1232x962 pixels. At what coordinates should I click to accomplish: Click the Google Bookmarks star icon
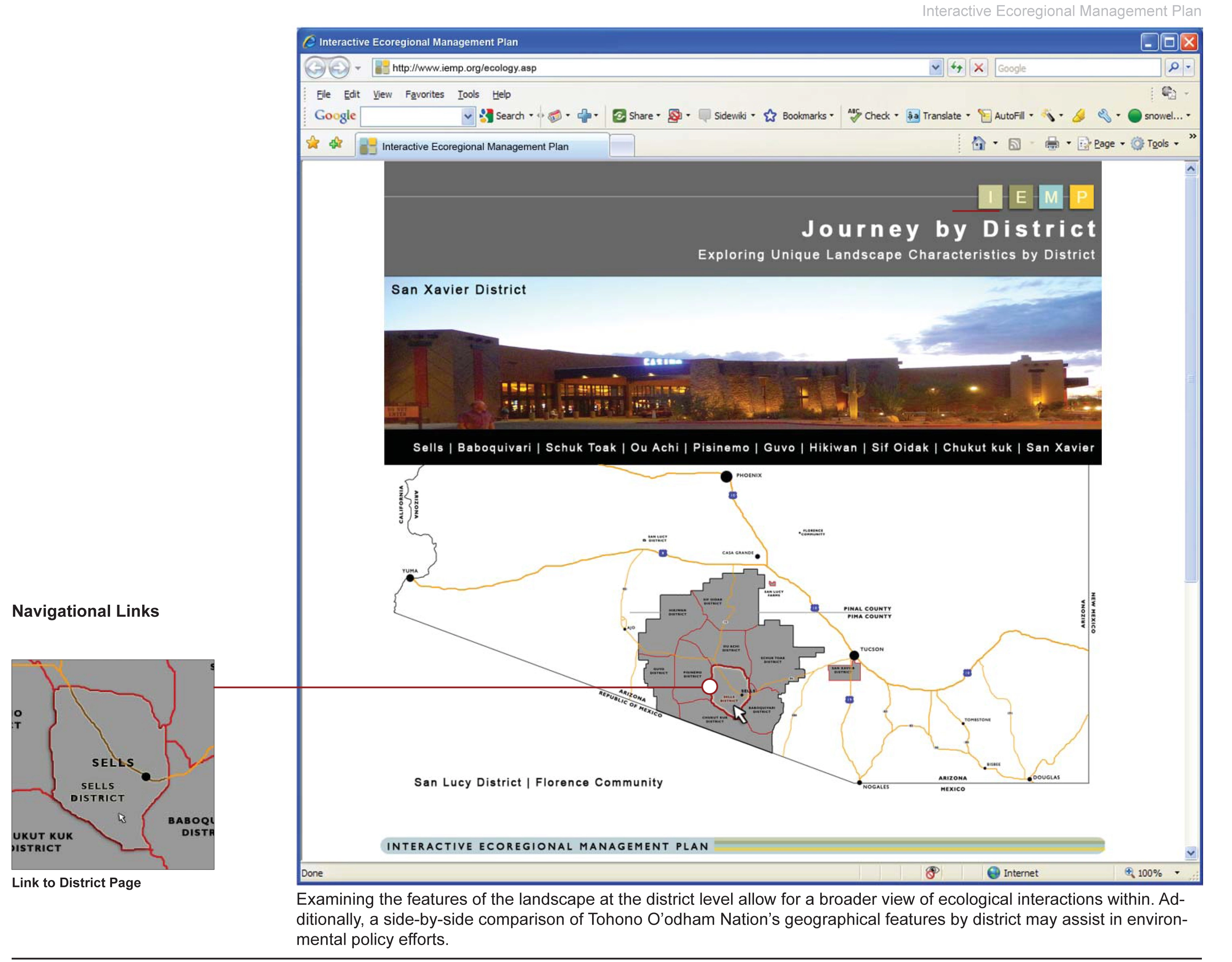click(x=769, y=116)
